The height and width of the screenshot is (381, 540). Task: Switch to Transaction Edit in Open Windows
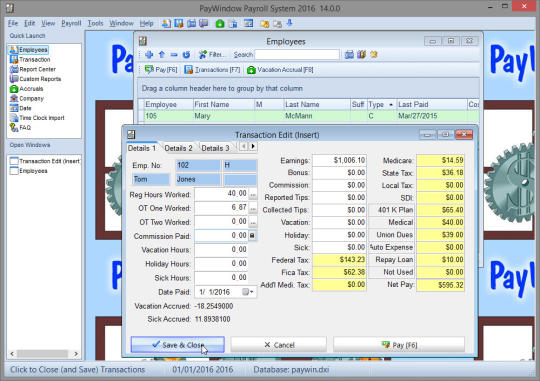(45, 161)
